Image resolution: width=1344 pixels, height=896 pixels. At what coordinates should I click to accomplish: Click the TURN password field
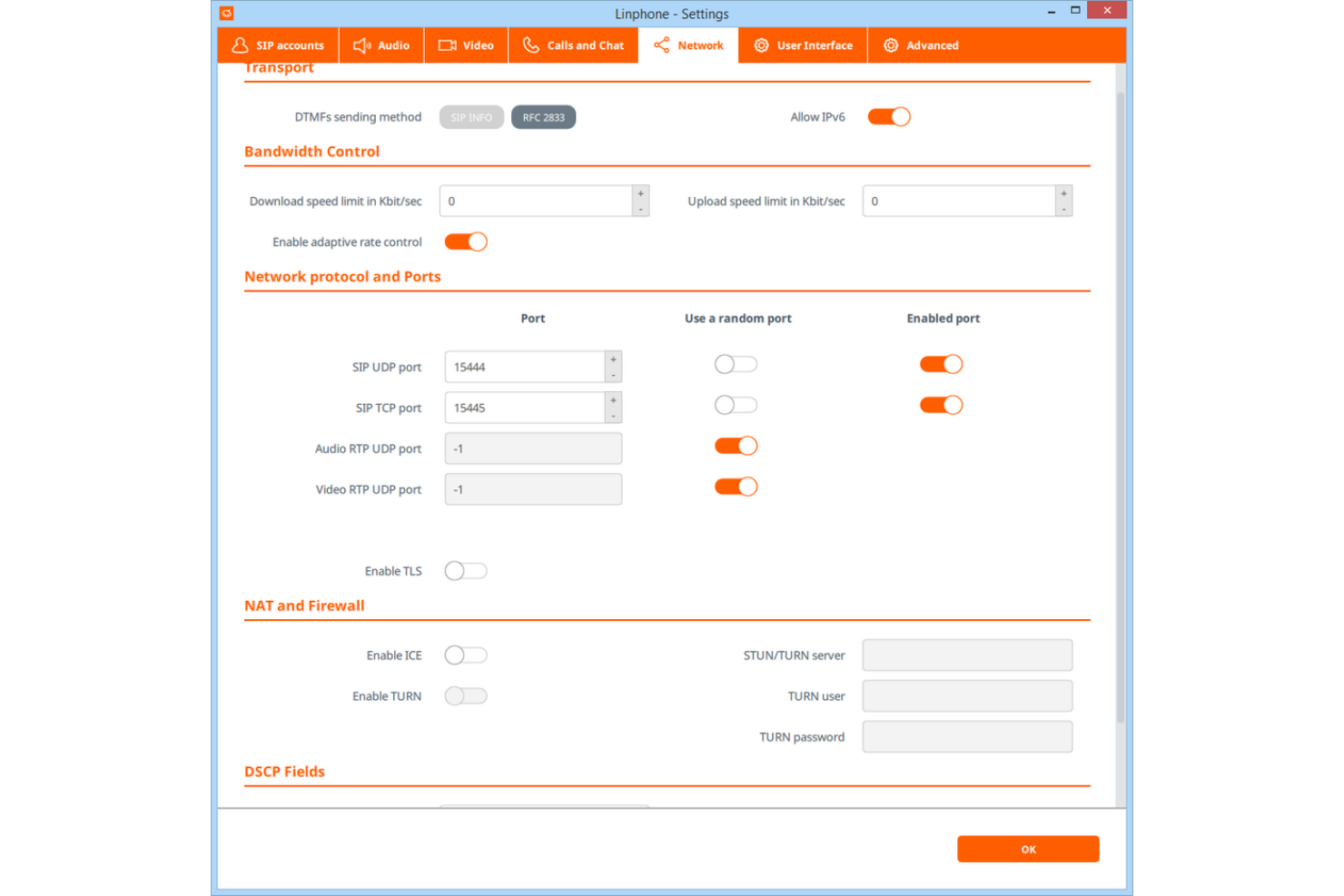click(967, 736)
